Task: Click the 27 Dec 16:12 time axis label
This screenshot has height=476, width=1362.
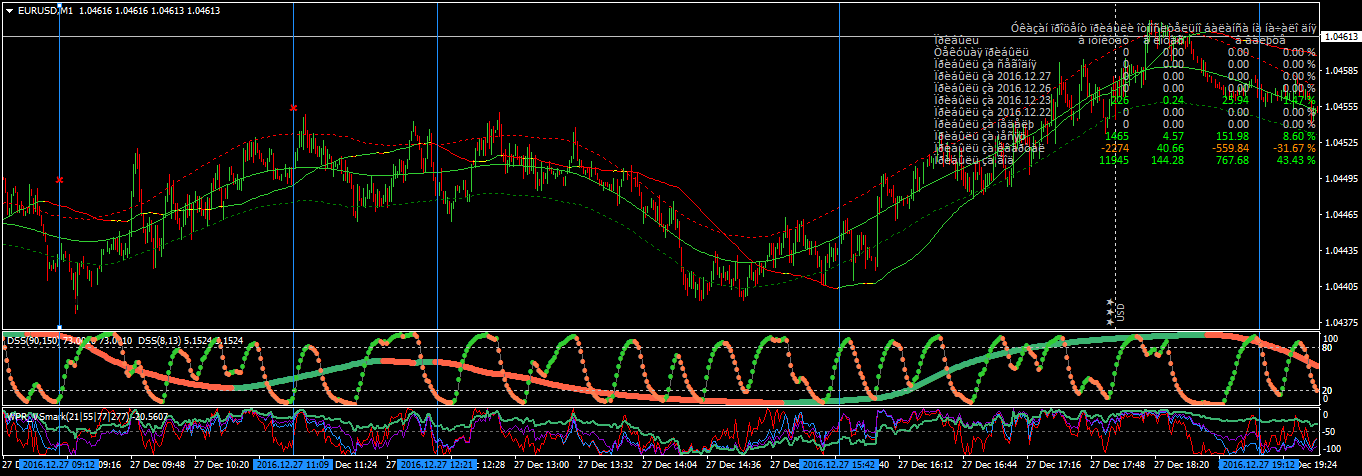Action: pos(925,465)
